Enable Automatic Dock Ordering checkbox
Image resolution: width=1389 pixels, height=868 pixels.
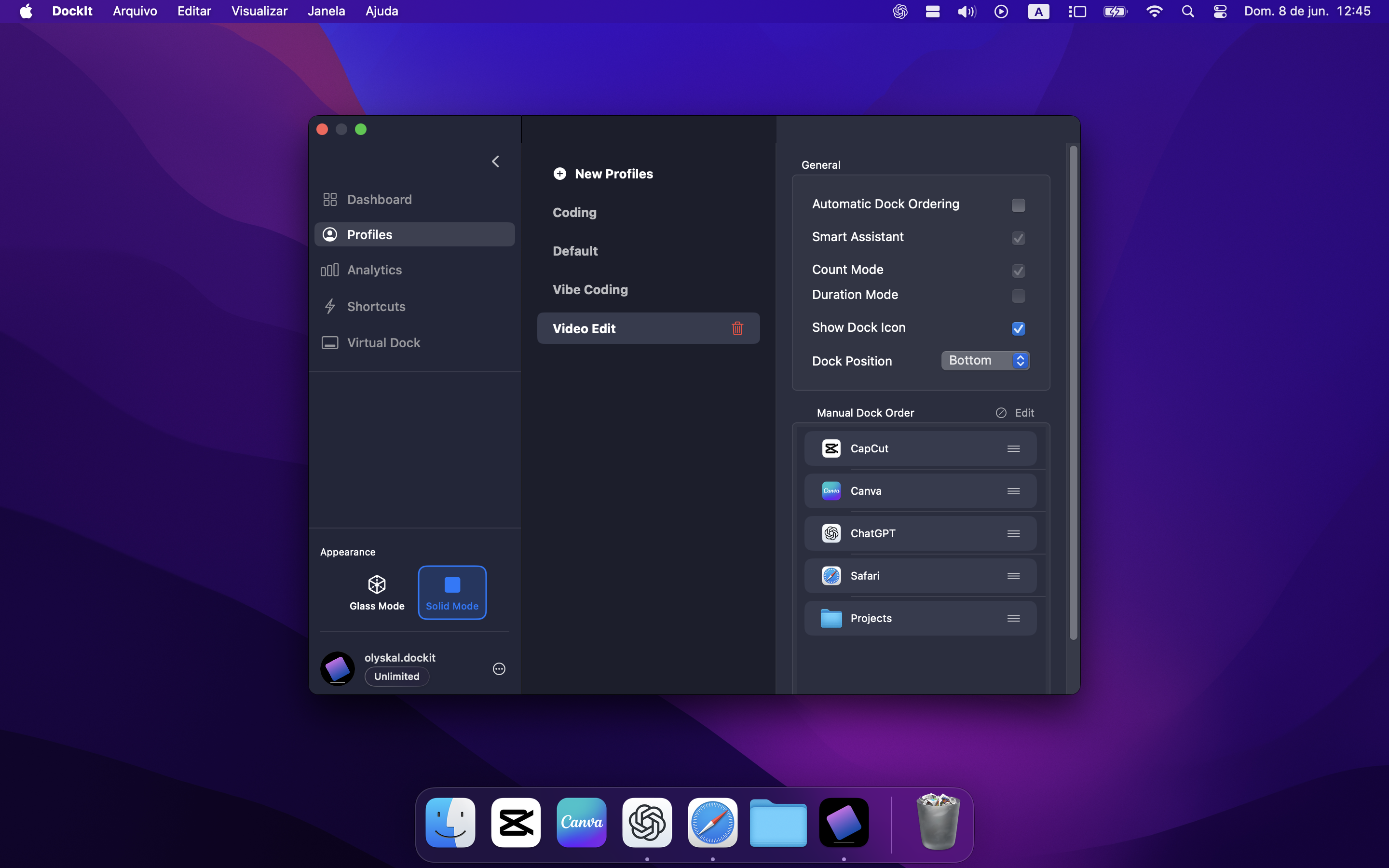click(1018, 205)
